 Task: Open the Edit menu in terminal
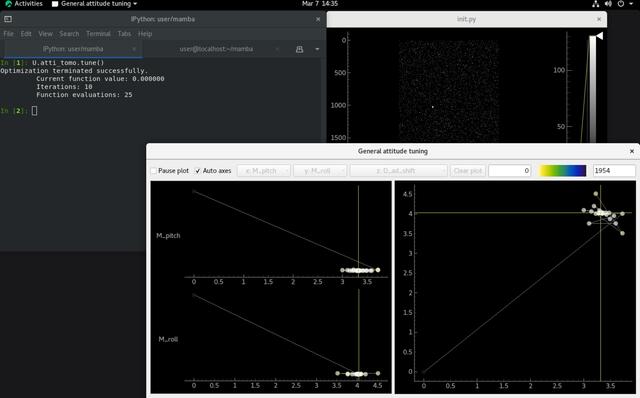(26, 34)
